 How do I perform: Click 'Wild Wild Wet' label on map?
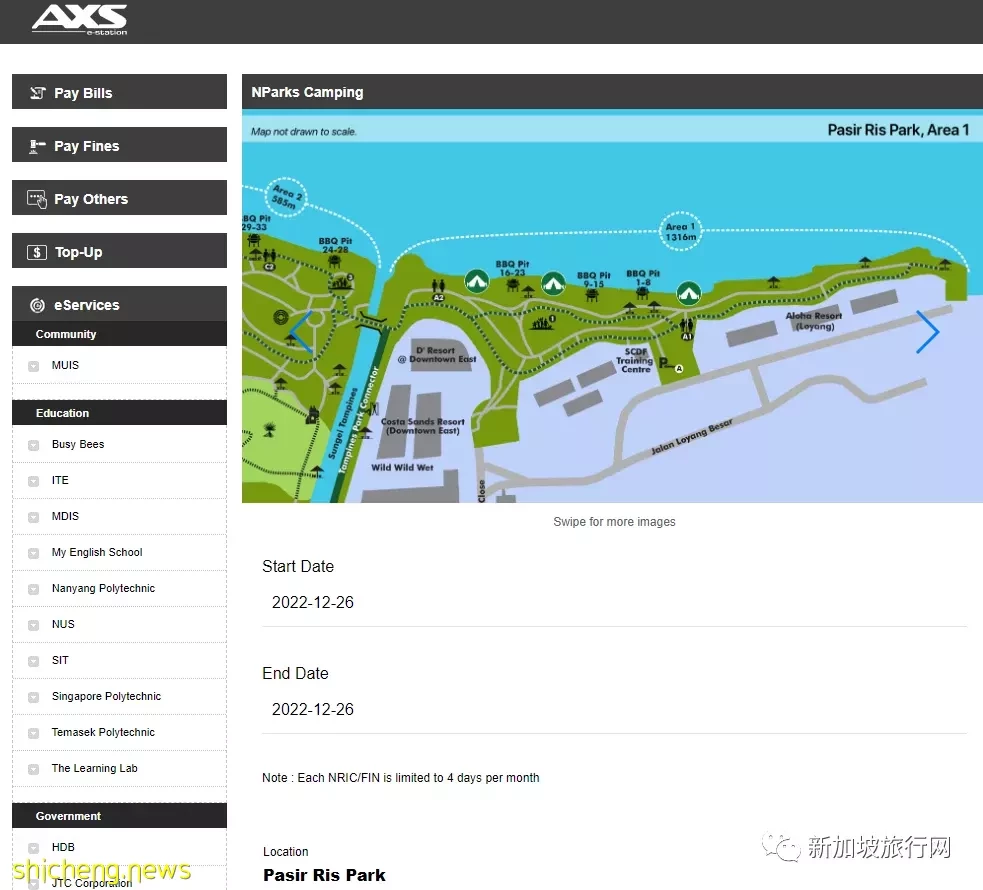click(x=402, y=468)
